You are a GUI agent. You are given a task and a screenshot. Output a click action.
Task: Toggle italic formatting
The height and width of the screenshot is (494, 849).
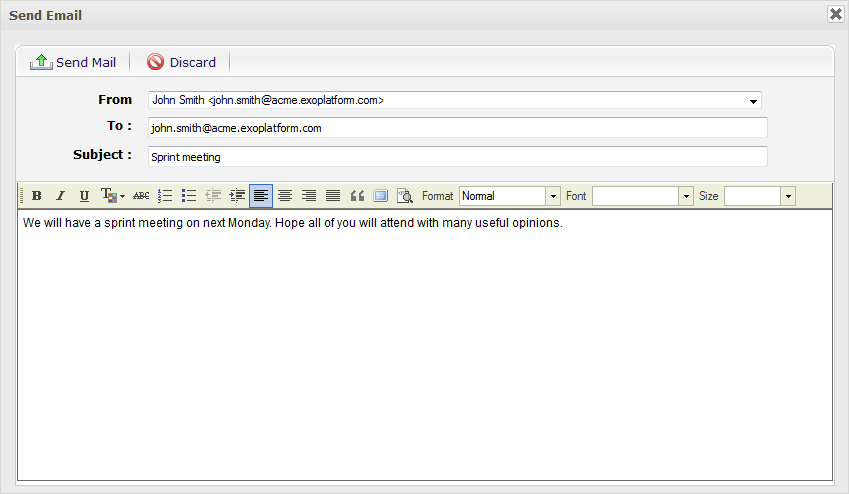click(x=60, y=196)
